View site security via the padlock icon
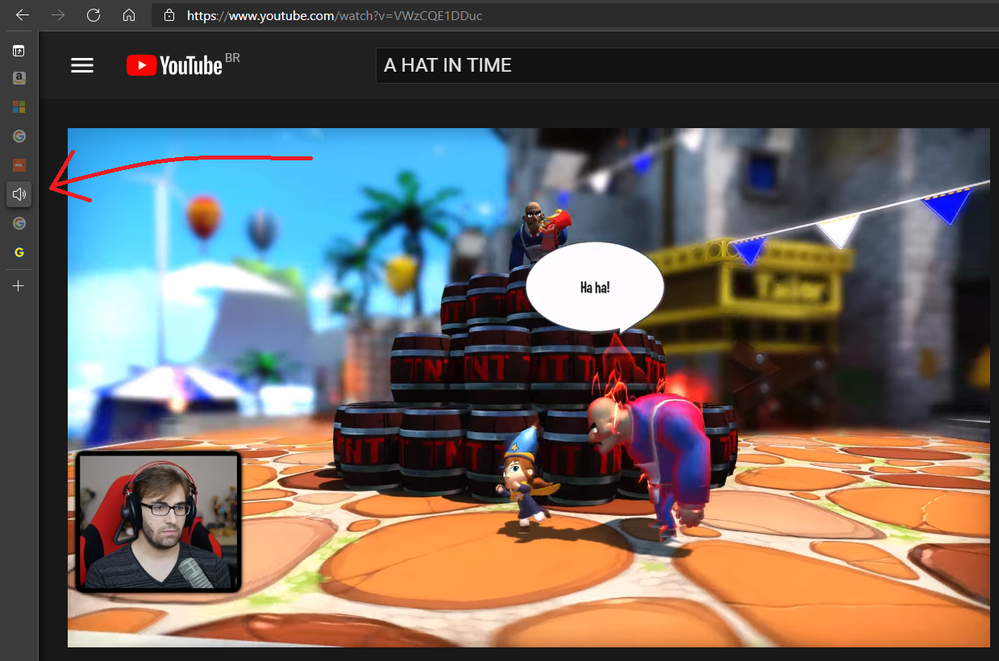This screenshot has width=999, height=661. pos(167,15)
